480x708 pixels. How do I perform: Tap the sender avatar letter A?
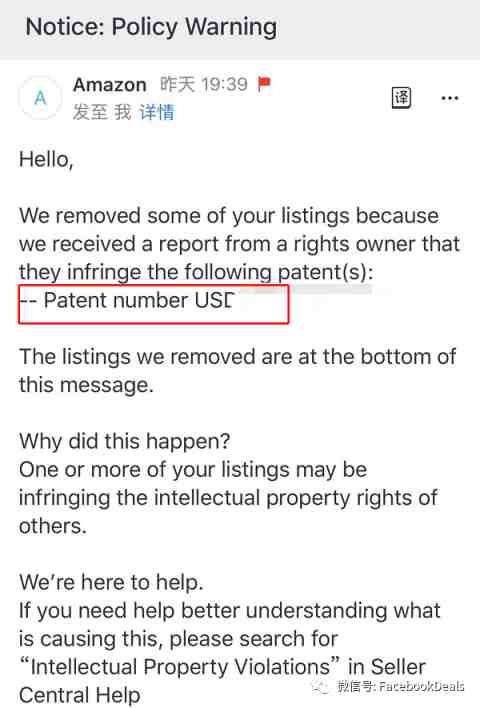click(x=40, y=98)
